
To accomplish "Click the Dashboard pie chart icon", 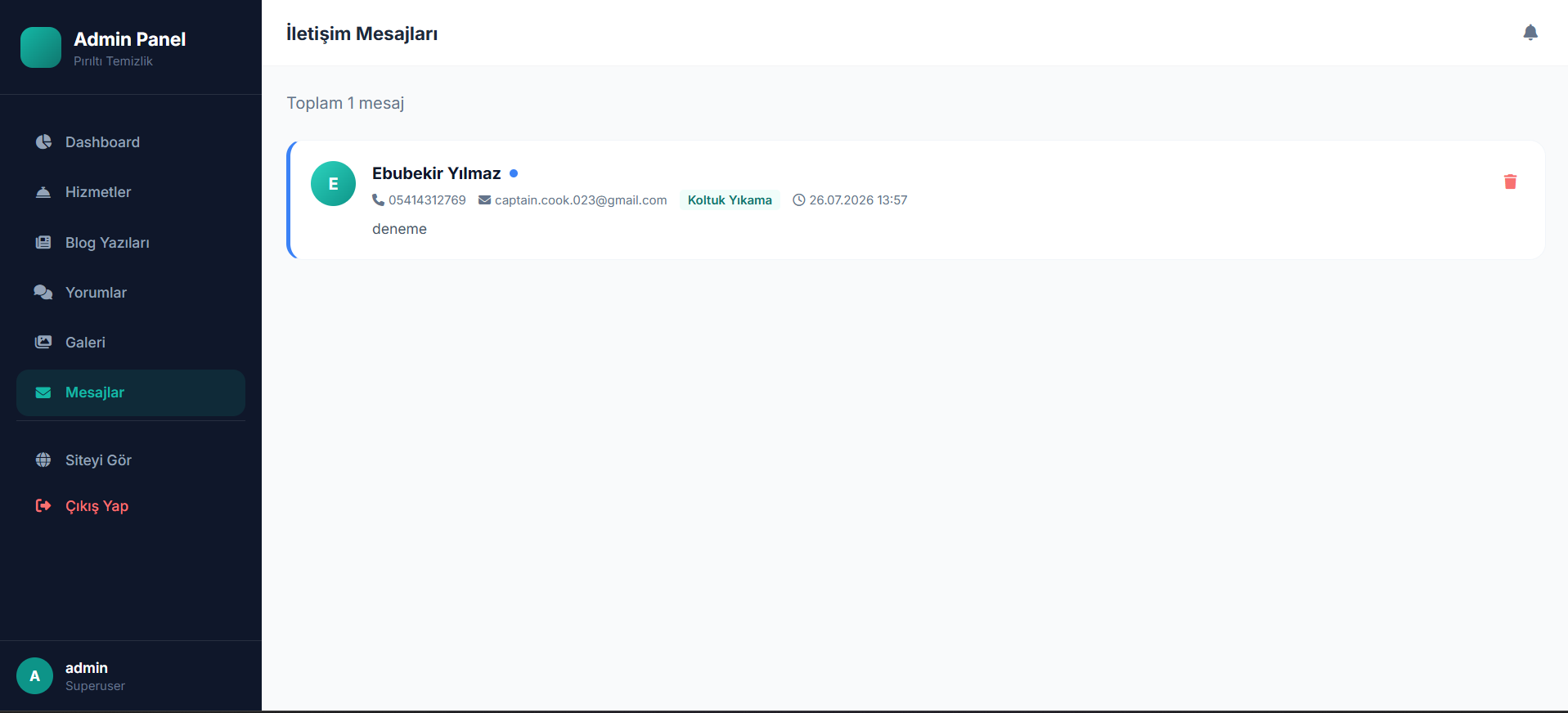I will 43,142.
